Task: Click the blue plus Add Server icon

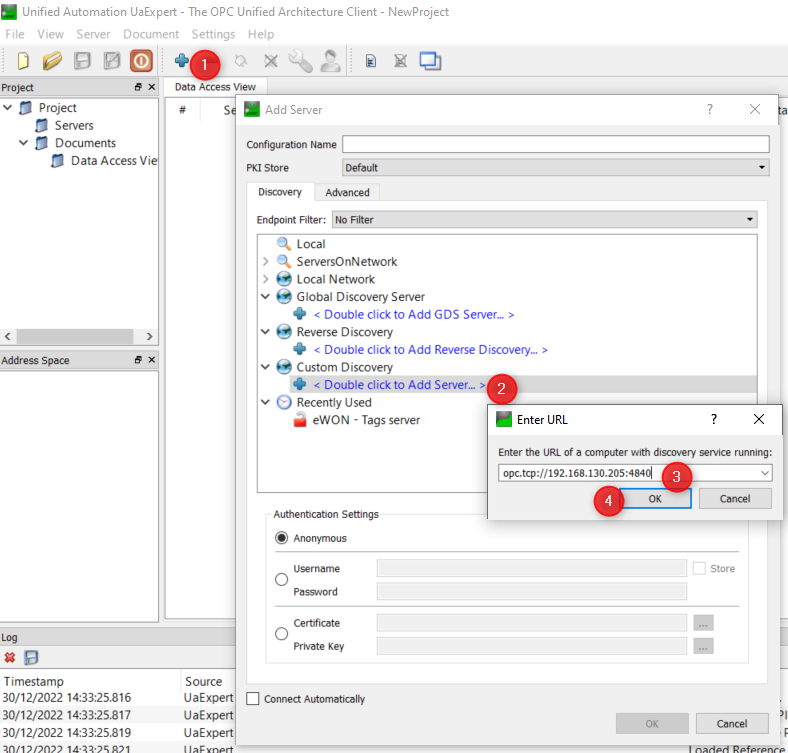Action: pyautogui.click(x=181, y=61)
